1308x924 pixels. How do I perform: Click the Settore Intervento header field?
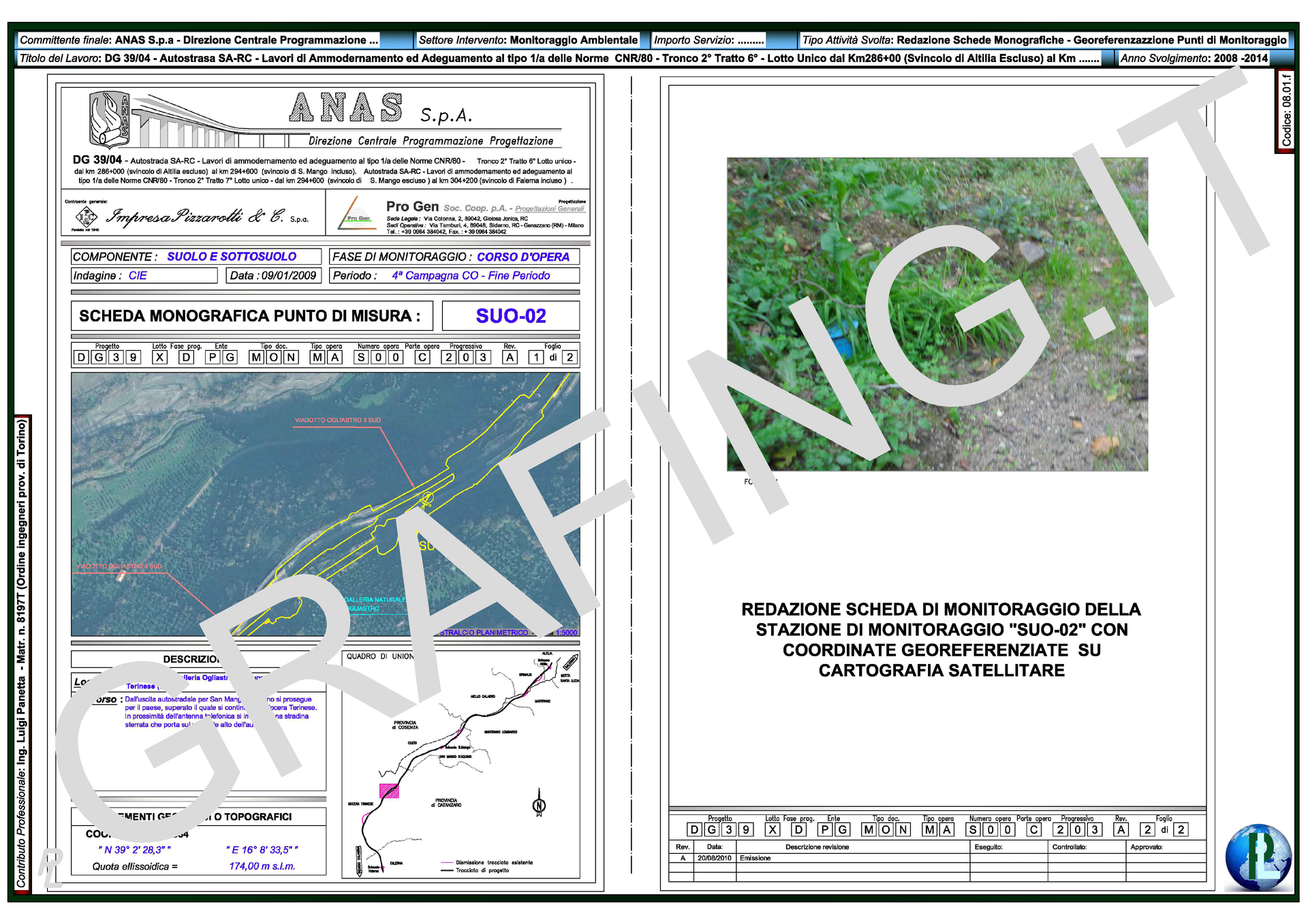(x=528, y=40)
